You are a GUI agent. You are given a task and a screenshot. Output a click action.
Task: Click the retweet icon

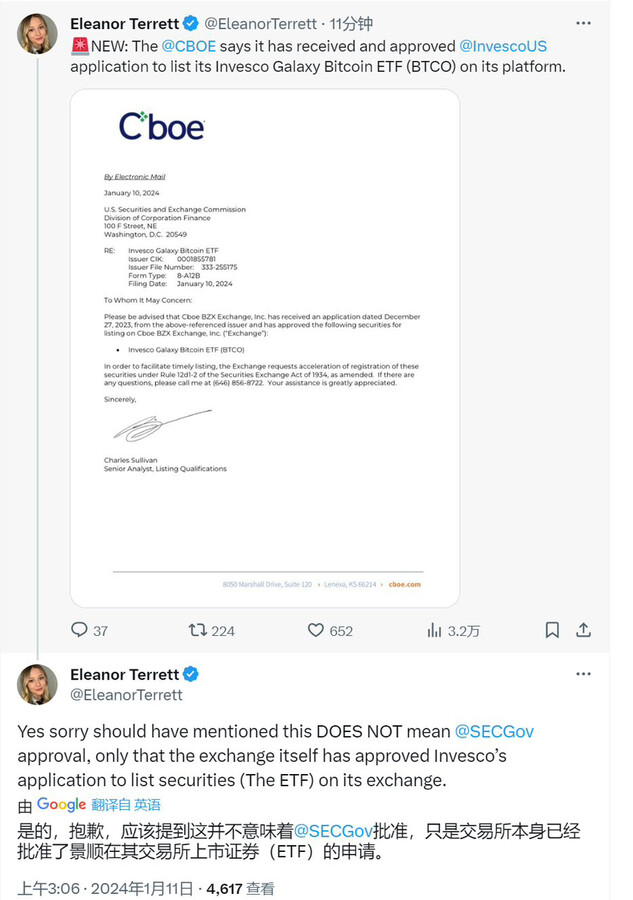[x=198, y=630]
